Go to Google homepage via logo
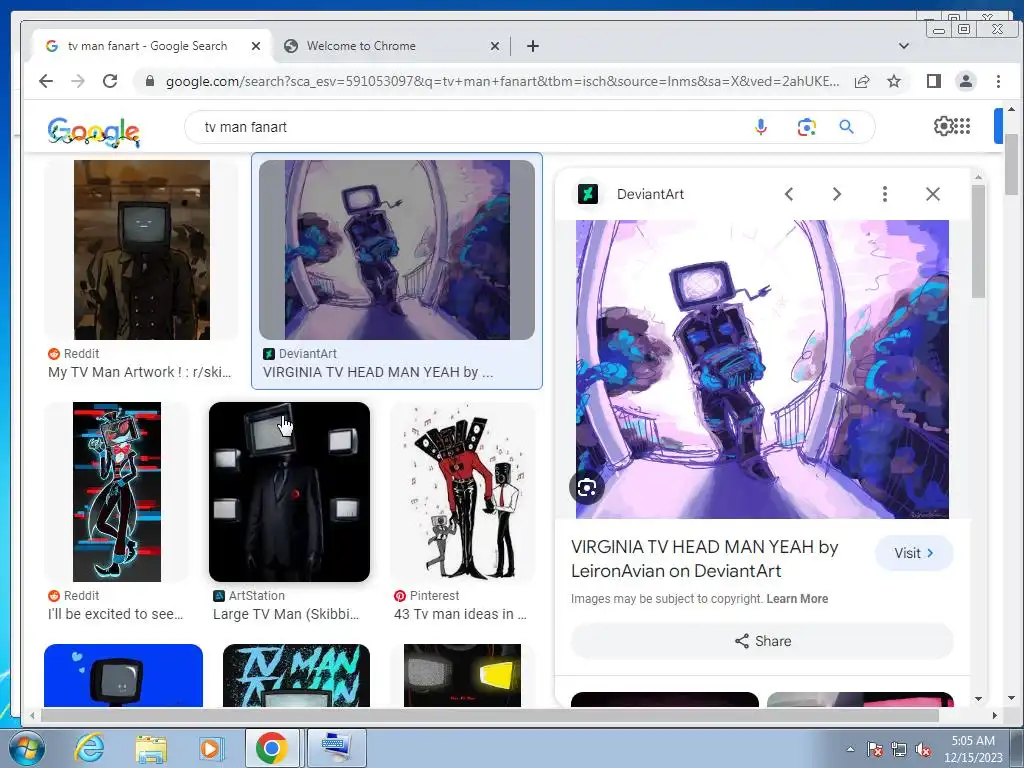Screen dimensions: 1024x768 tap(93, 131)
